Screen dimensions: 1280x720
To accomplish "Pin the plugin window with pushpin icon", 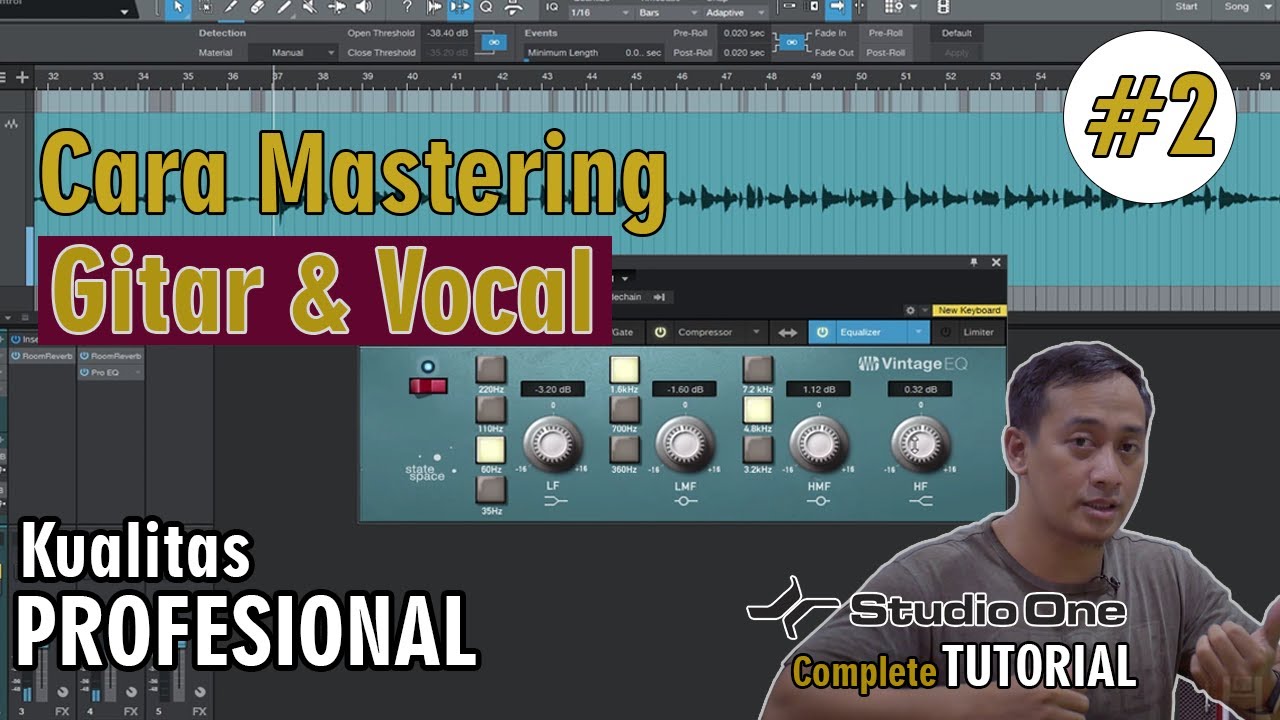I will click(x=974, y=262).
